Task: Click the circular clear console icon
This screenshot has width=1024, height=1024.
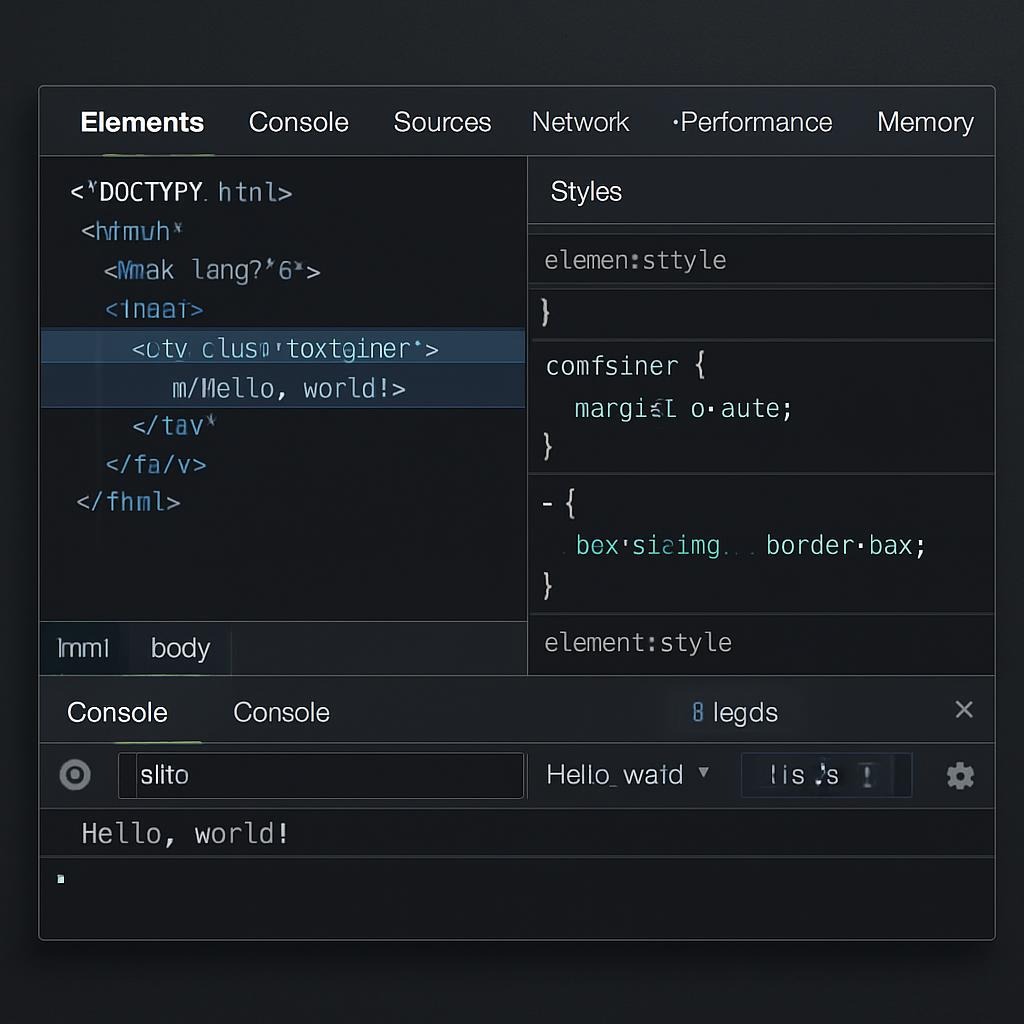Action: coord(75,775)
